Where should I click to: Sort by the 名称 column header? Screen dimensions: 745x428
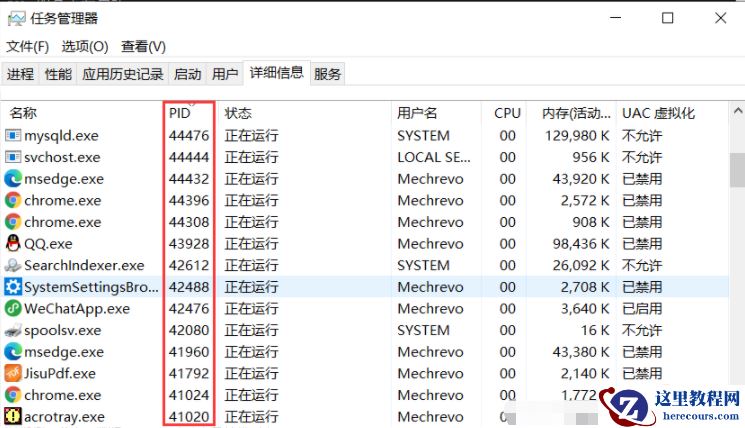(x=23, y=113)
